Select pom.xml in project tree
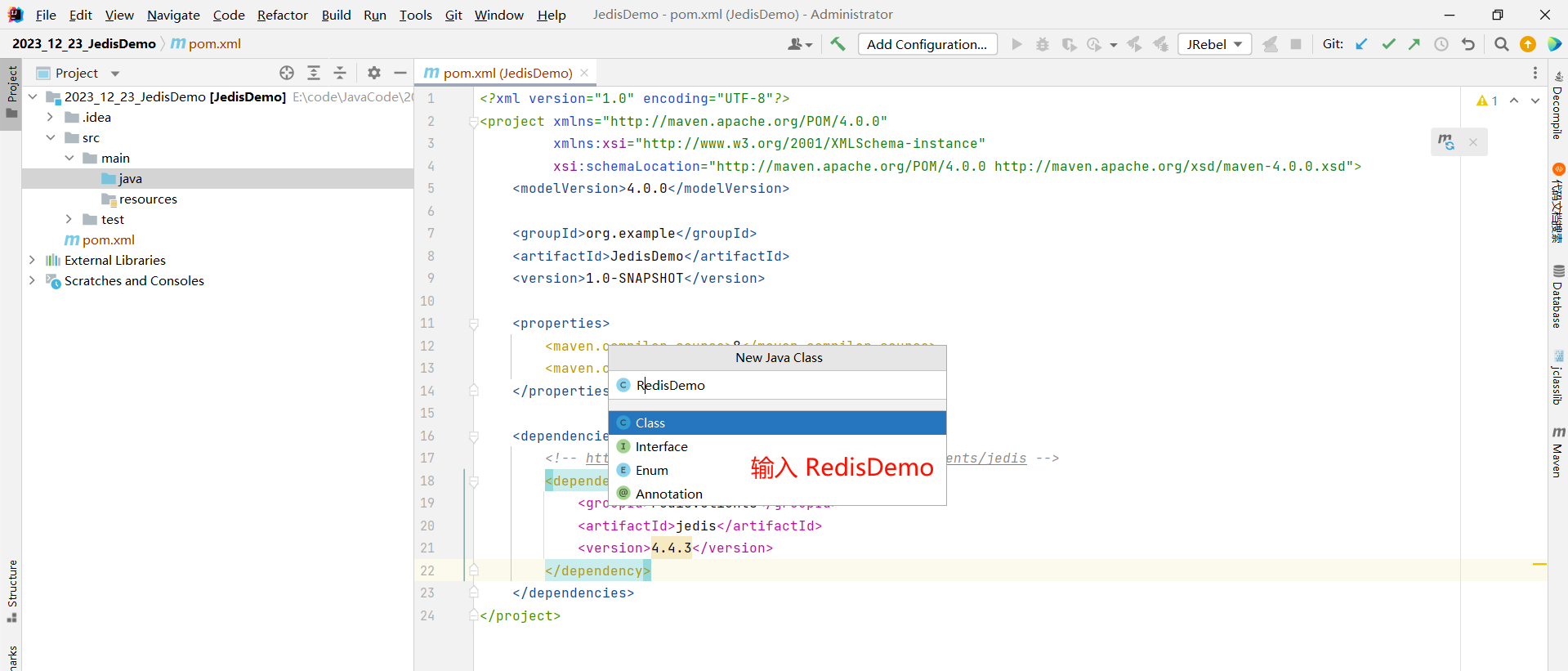 (x=217, y=239)
